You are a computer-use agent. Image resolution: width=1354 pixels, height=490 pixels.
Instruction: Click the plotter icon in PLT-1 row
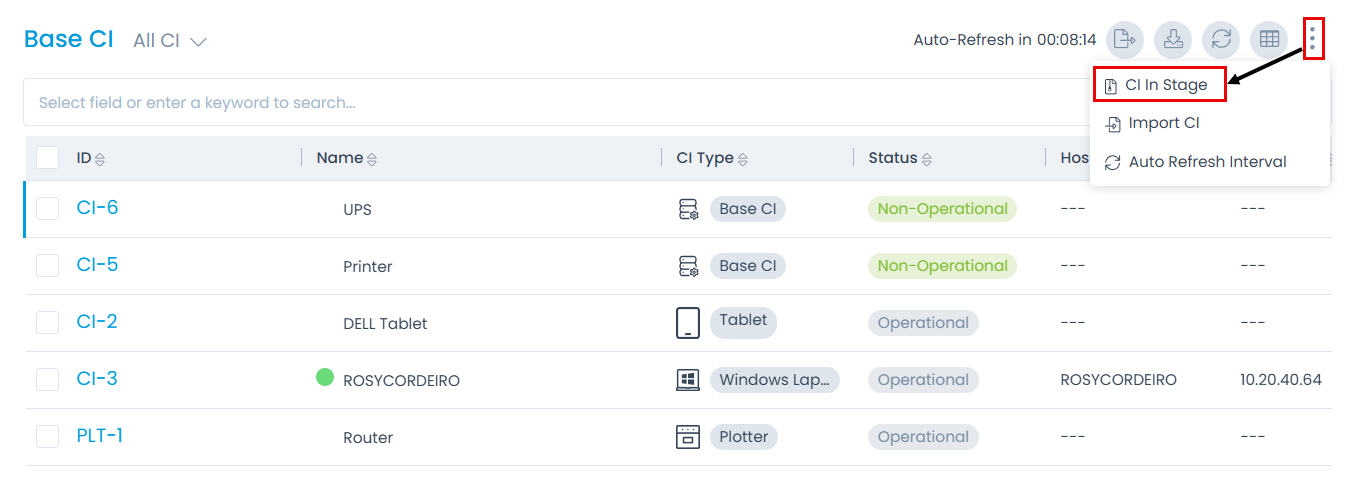click(688, 437)
